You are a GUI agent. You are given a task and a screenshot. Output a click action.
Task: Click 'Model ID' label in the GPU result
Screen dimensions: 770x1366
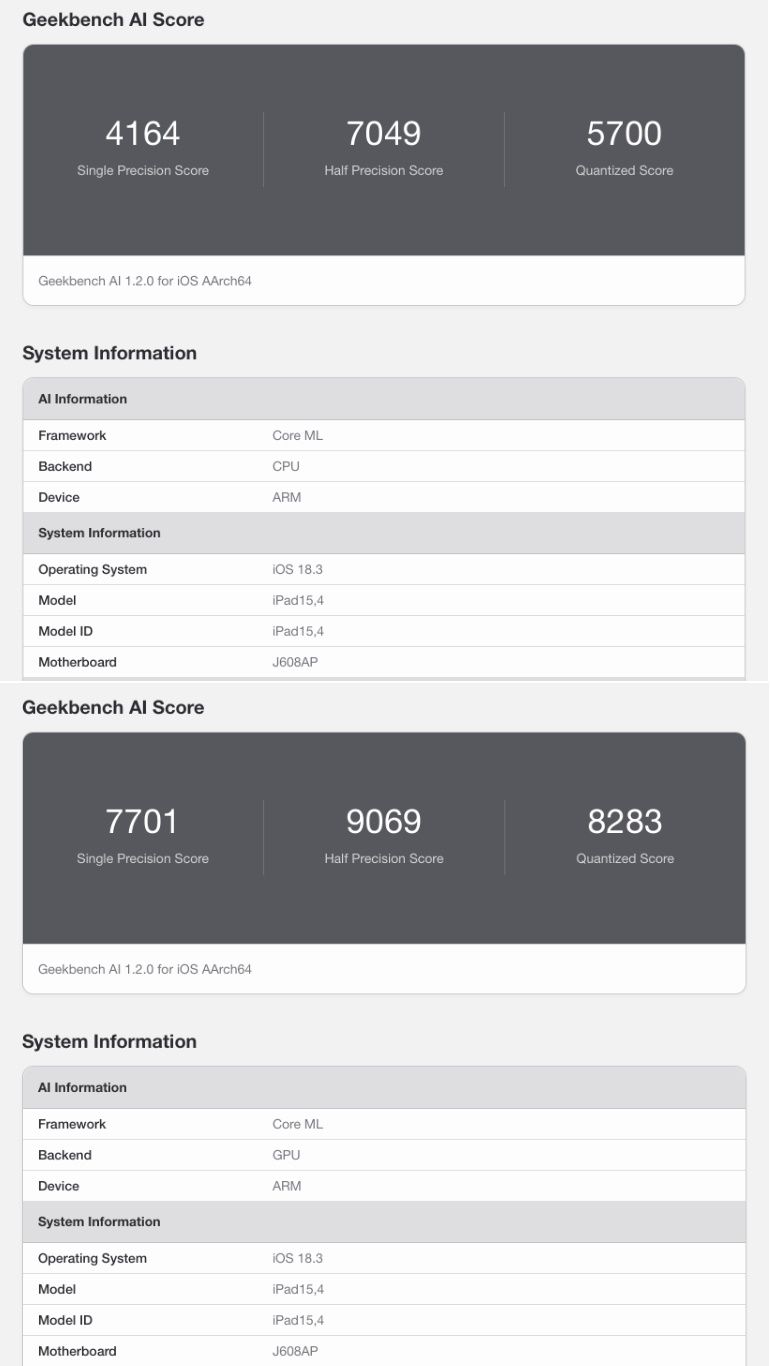[65, 1320]
